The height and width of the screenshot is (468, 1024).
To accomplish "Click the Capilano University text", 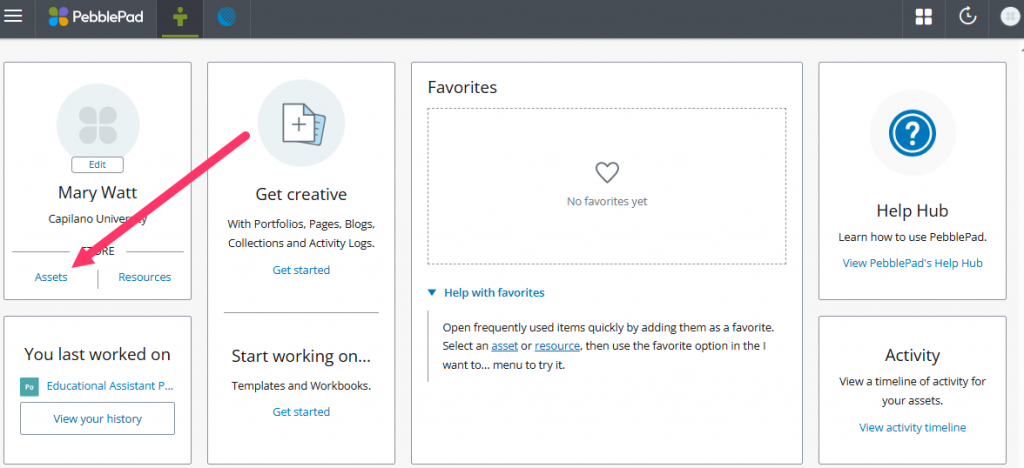I will coord(97,219).
